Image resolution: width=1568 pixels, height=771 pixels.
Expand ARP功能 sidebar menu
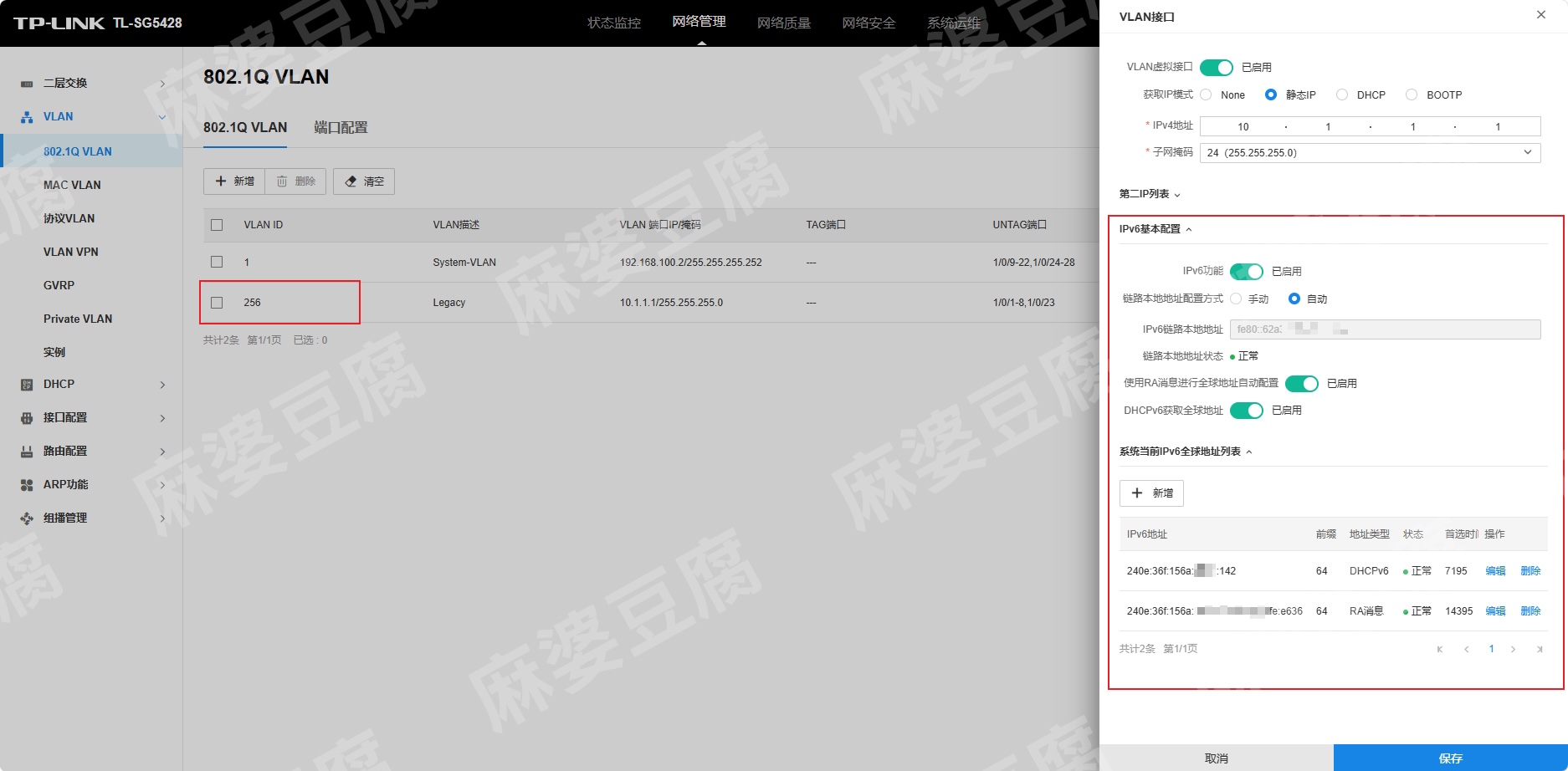162,485
